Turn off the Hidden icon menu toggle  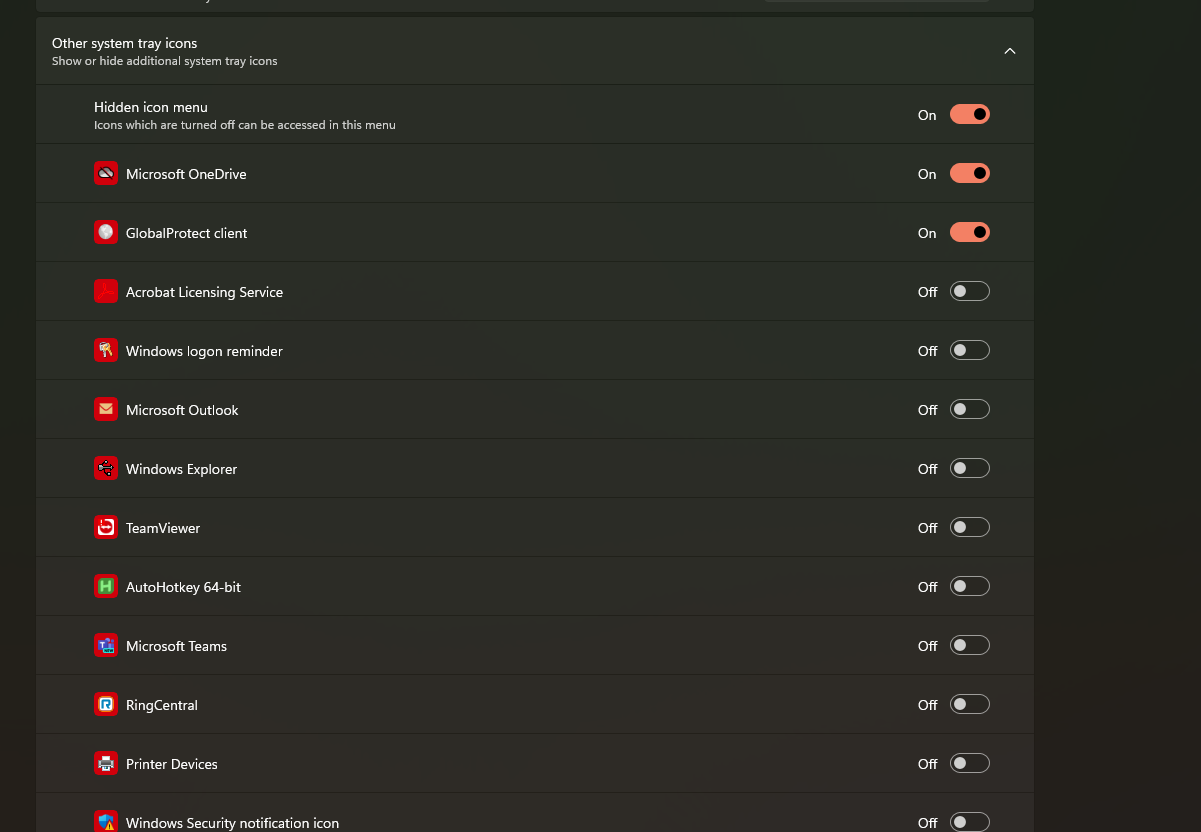[x=969, y=115]
